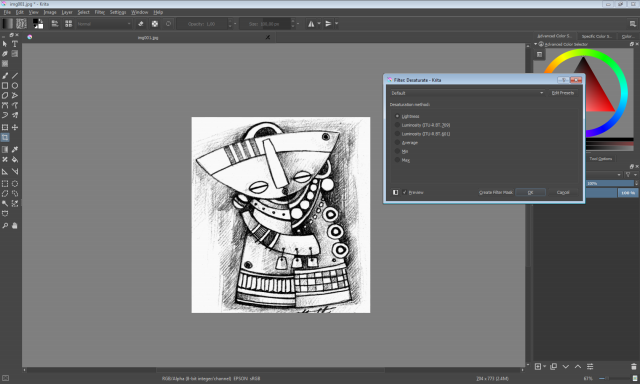640x384 pixels.
Task: Open the Image menu
Action: pos(50,12)
